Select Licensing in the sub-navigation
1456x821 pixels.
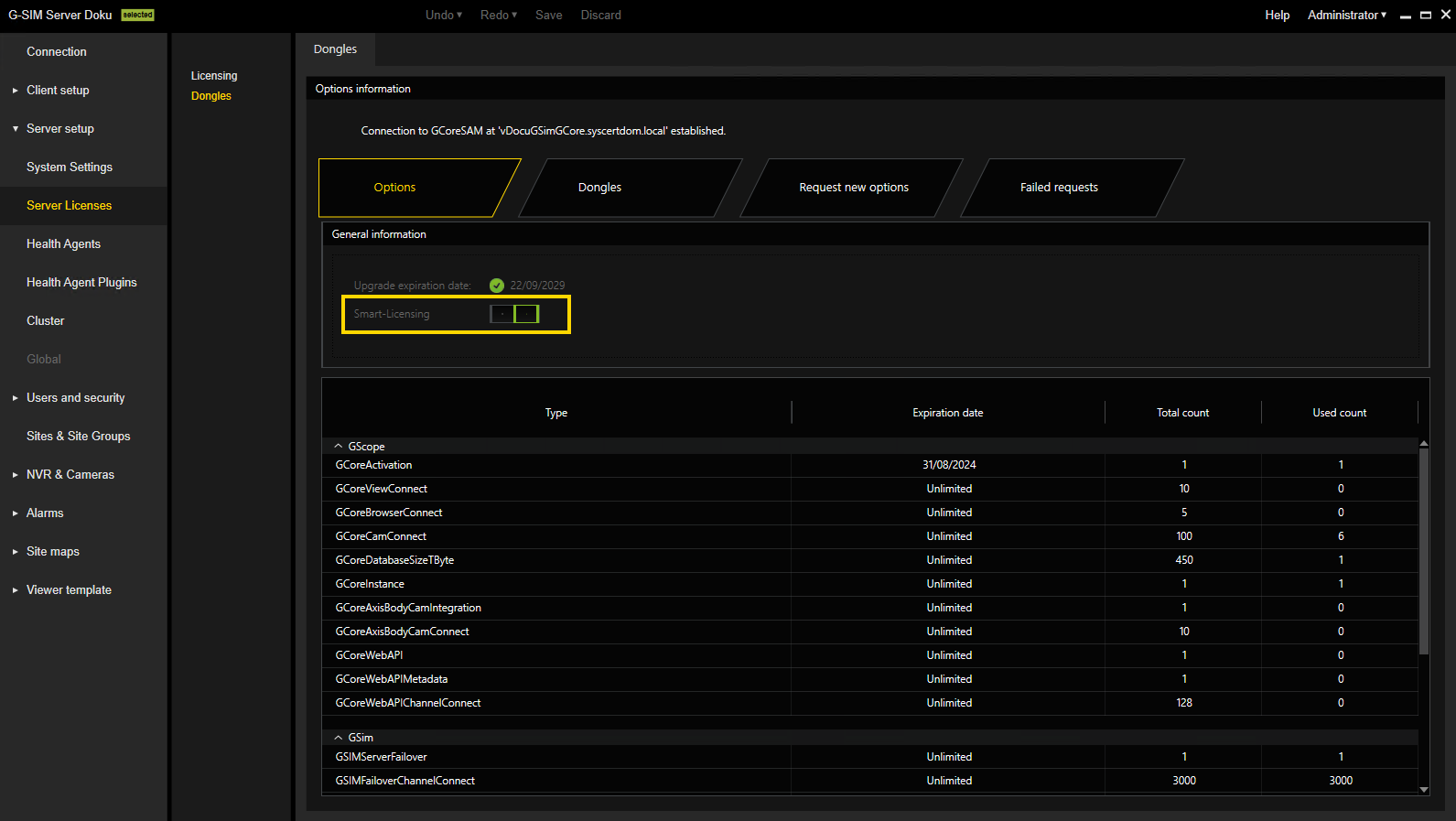pyautogui.click(x=214, y=76)
